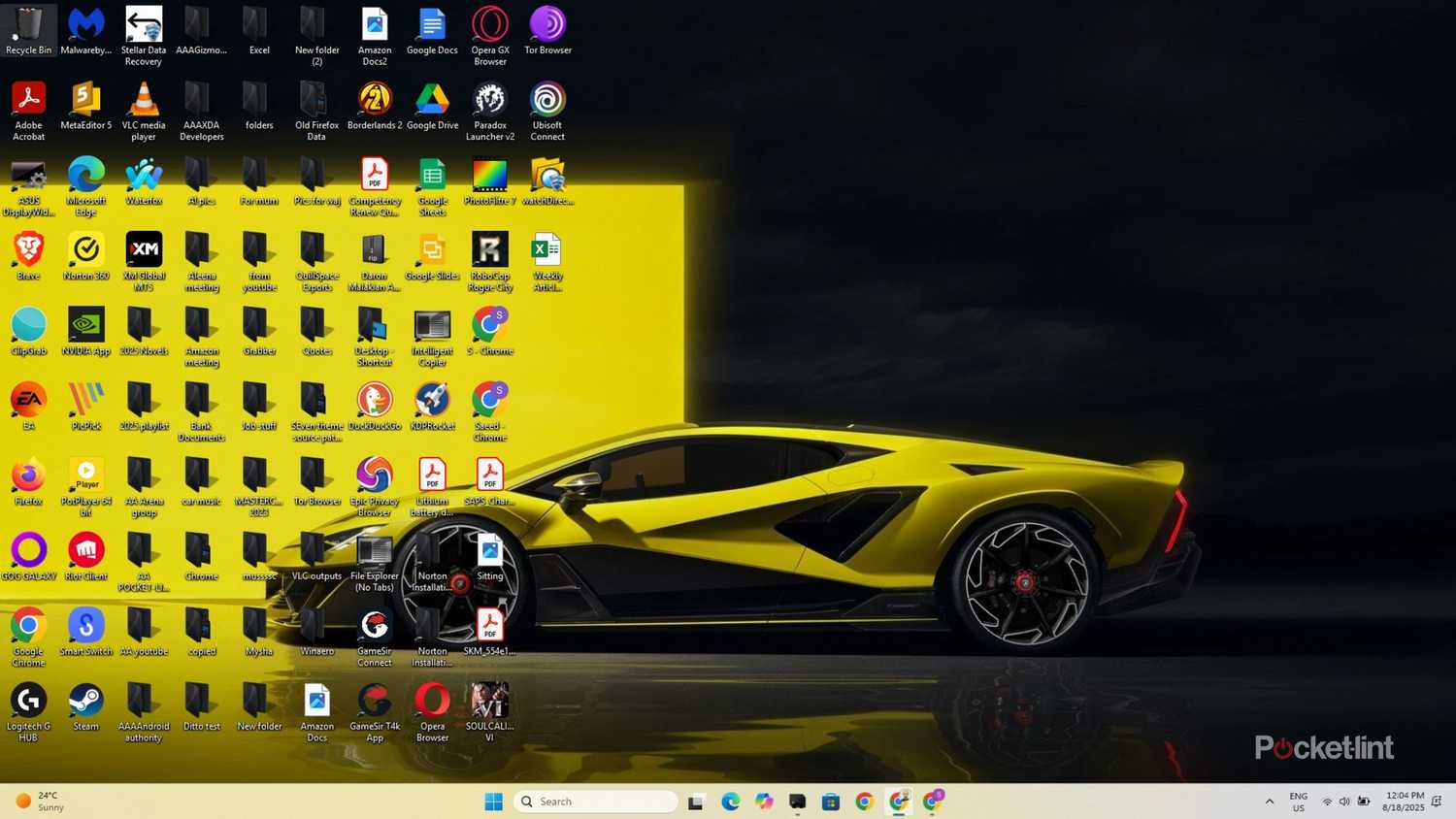Select the Adobe Acrobat icon
This screenshot has height=819, width=1456.
(x=28, y=111)
